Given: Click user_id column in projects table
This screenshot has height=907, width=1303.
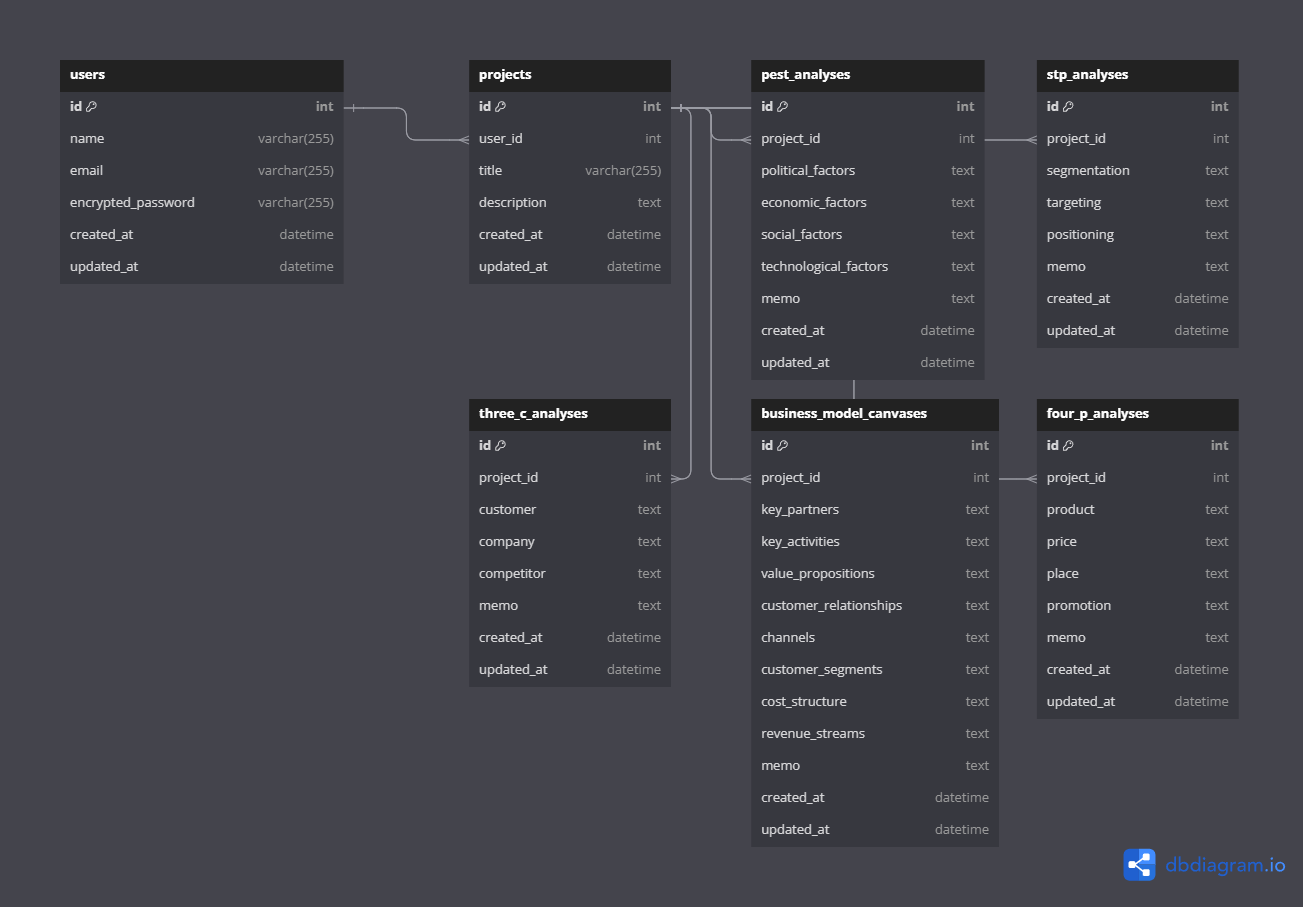Looking at the screenshot, I should (x=570, y=138).
